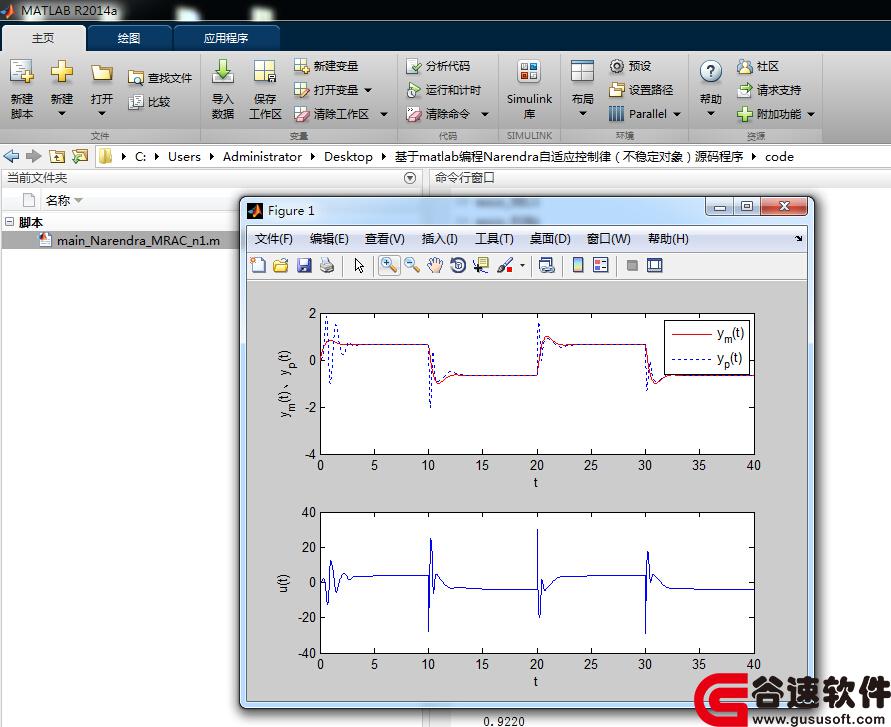Toggle the Data Cursor tool

click(x=481, y=265)
